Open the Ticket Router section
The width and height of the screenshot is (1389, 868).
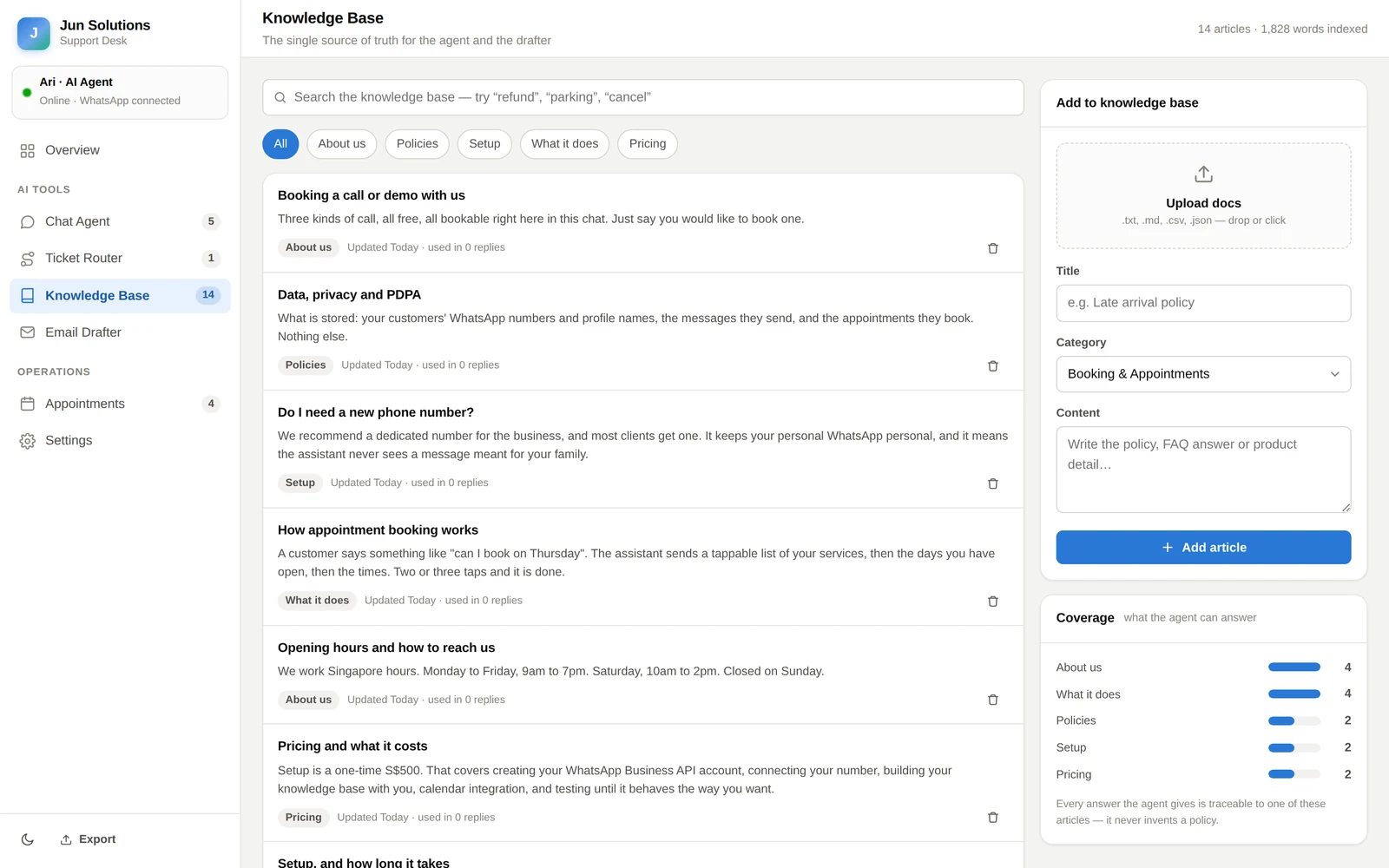(120, 259)
